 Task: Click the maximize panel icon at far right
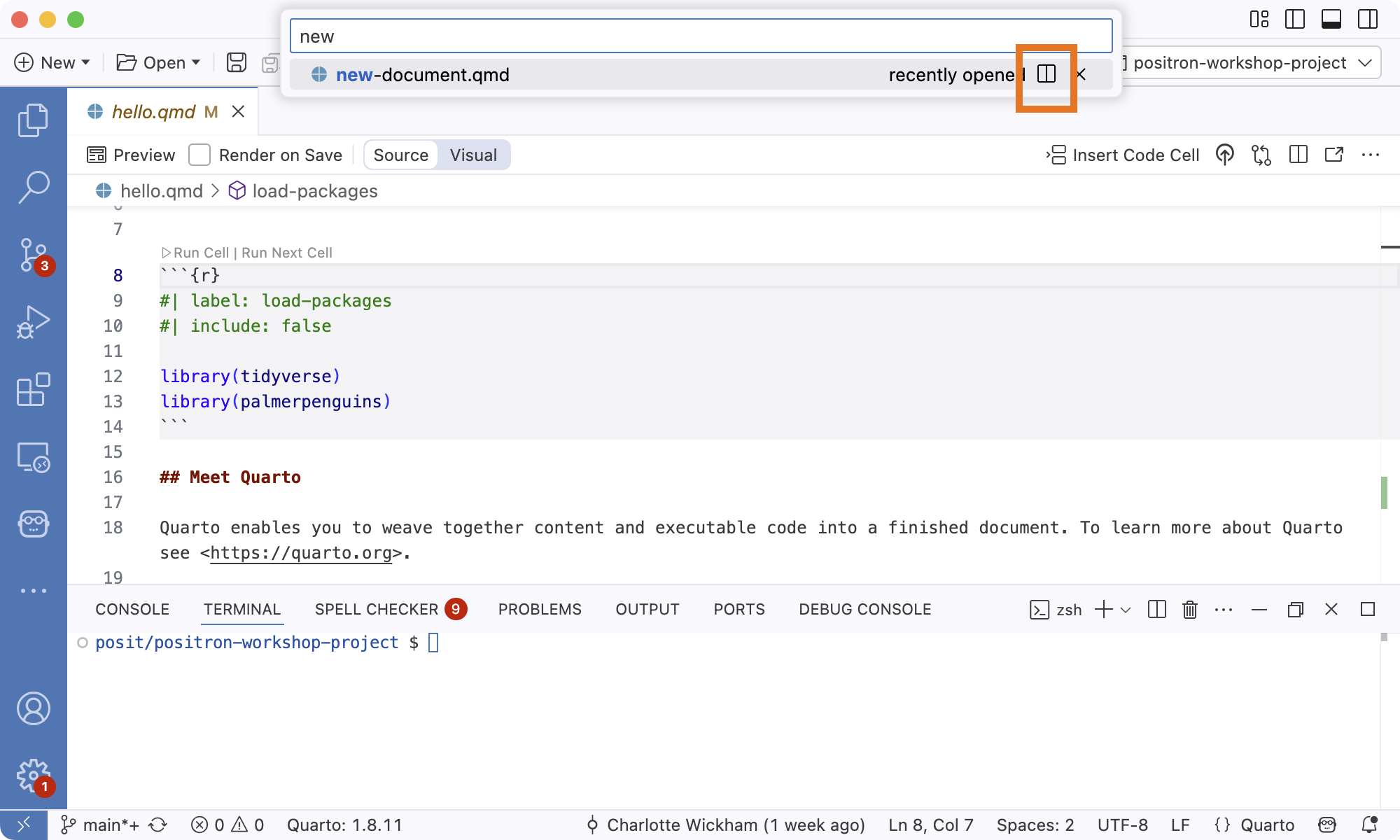click(1368, 609)
